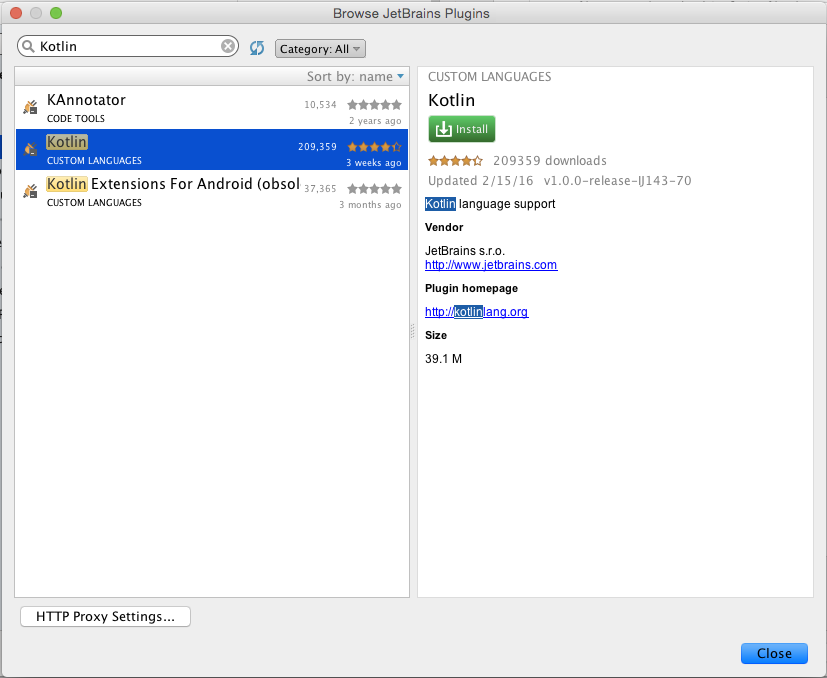Click Kotlin Extensions star rating

point(374,188)
